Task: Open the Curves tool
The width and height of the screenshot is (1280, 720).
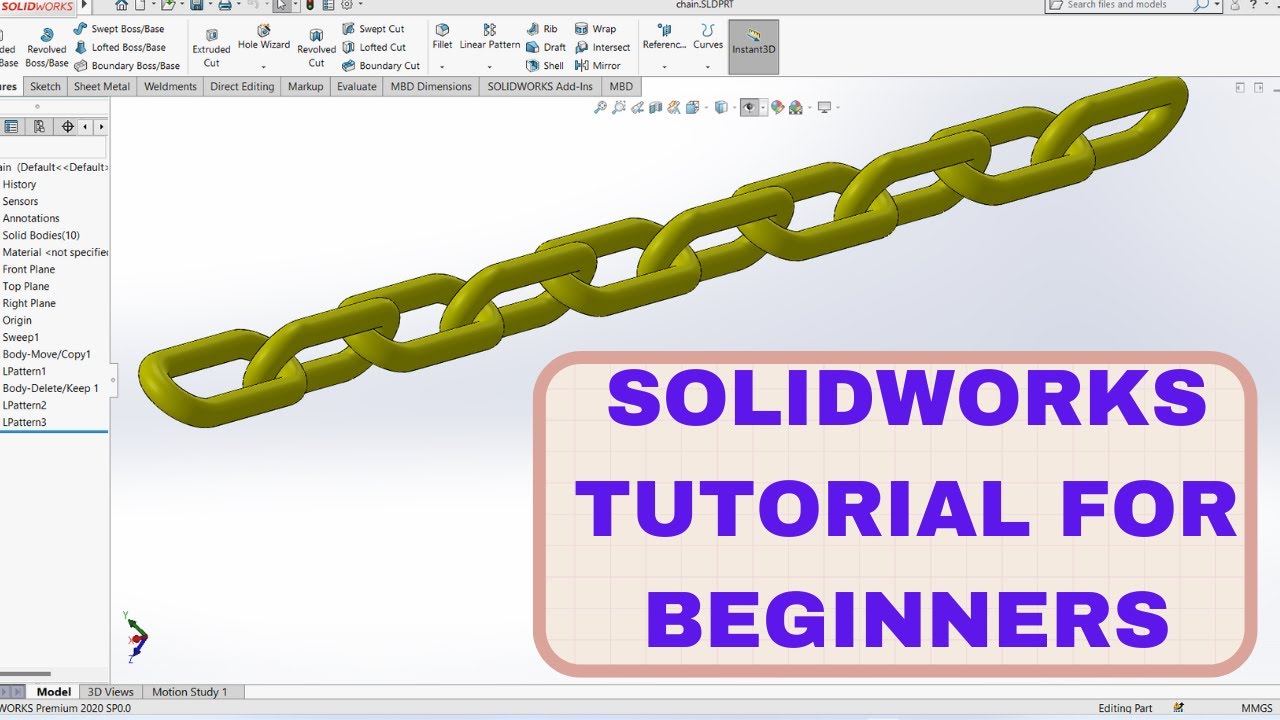Action: point(708,37)
